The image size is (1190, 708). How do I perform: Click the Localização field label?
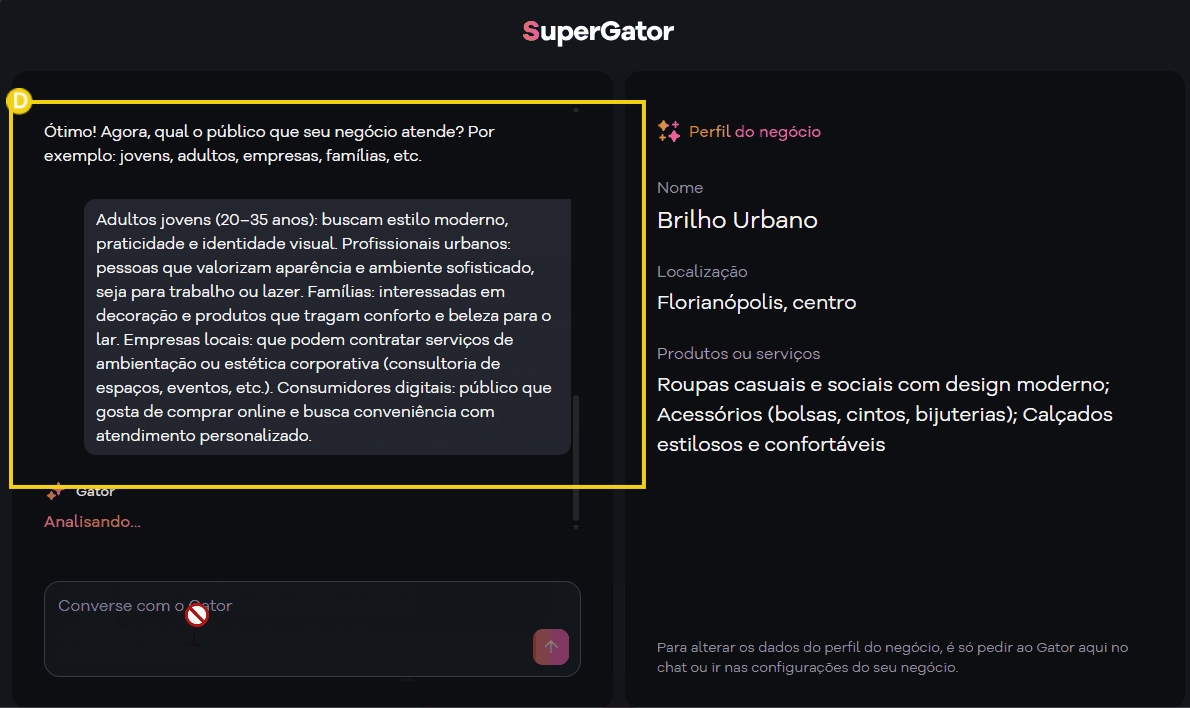(702, 272)
